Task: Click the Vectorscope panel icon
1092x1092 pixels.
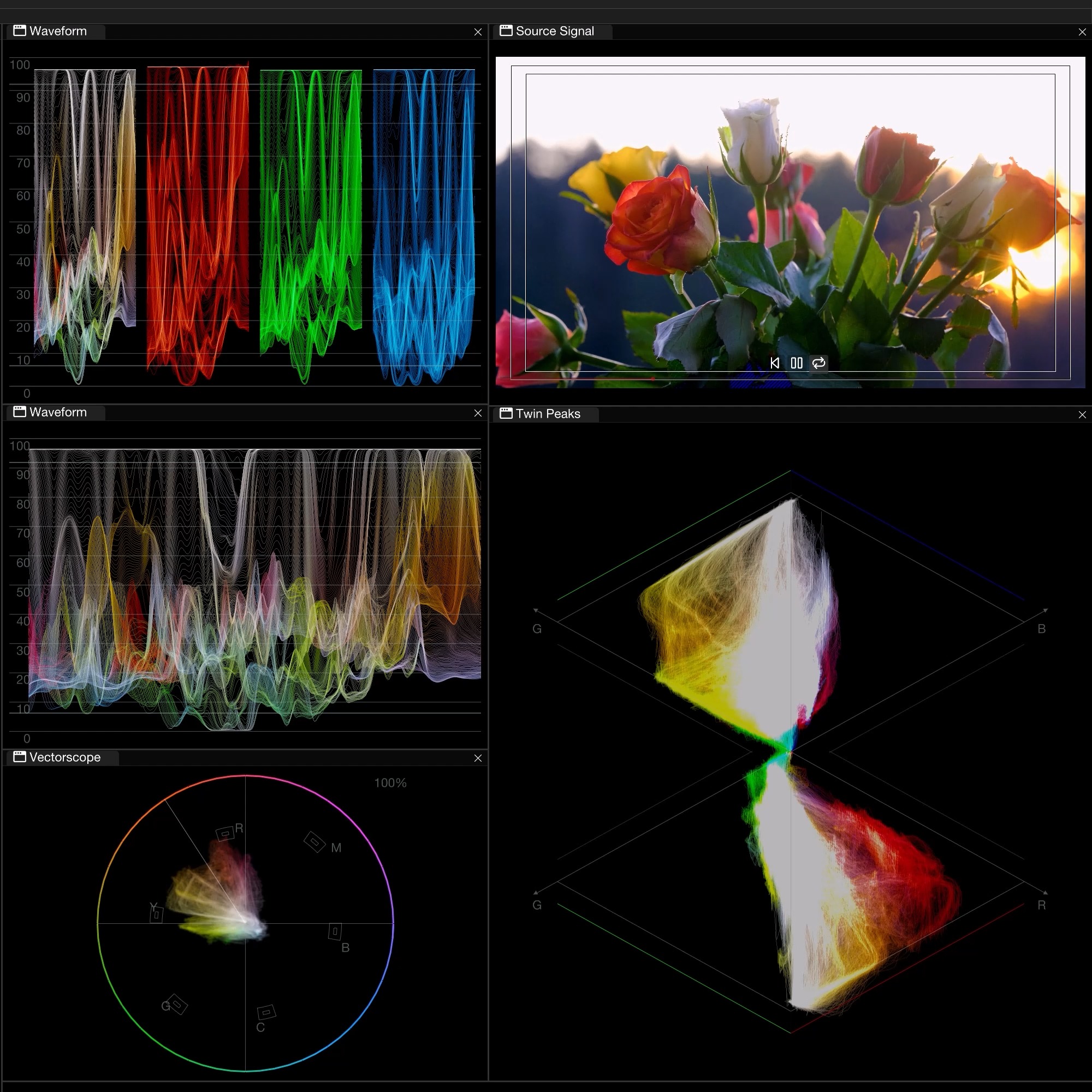Action: click(20, 756)
